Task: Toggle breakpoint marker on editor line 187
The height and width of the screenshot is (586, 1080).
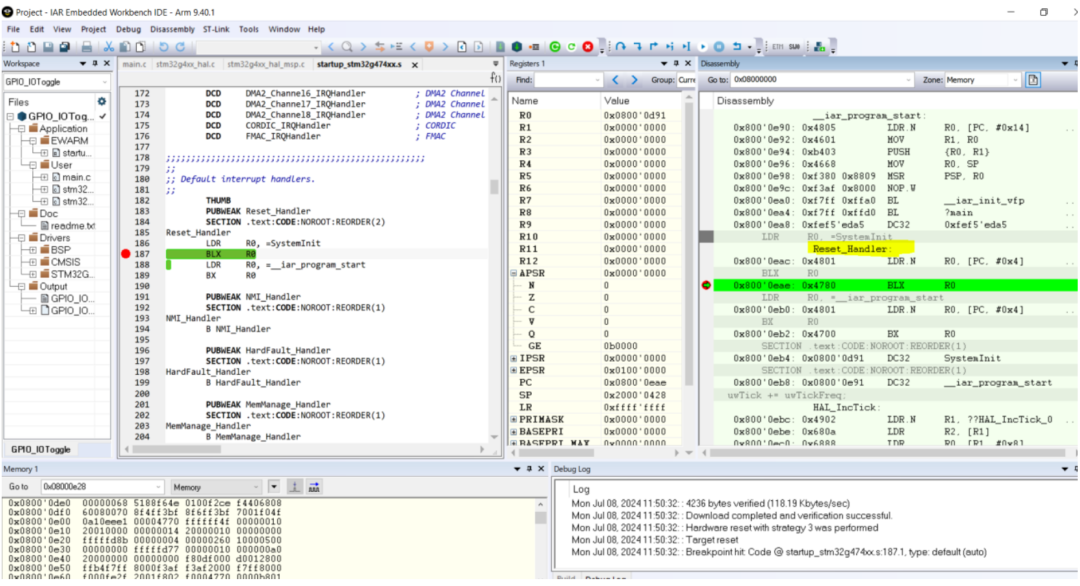Action: click(125, 254)
